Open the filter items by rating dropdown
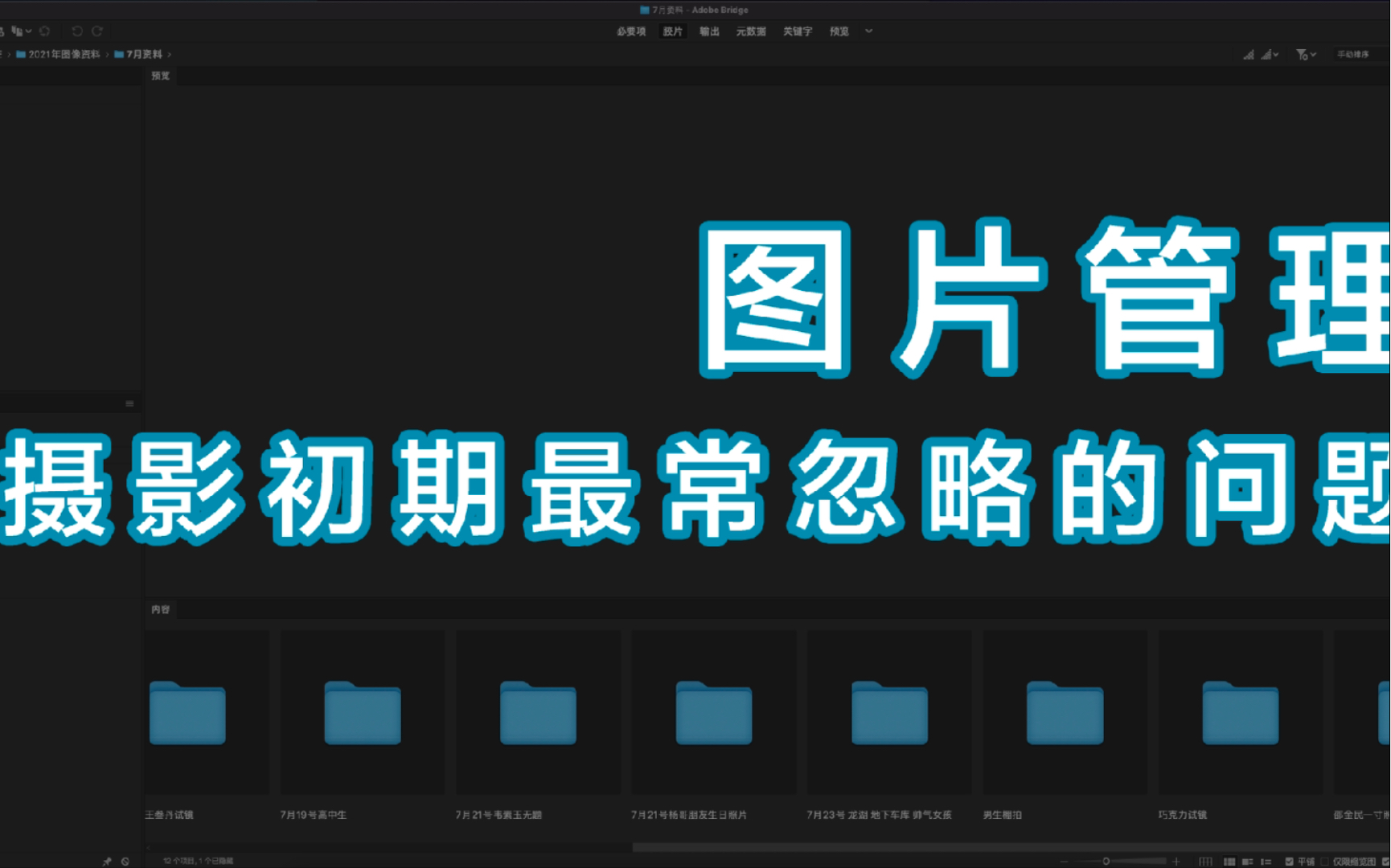Viewport: 1391px width, 868px height. tap(1306, 55)
